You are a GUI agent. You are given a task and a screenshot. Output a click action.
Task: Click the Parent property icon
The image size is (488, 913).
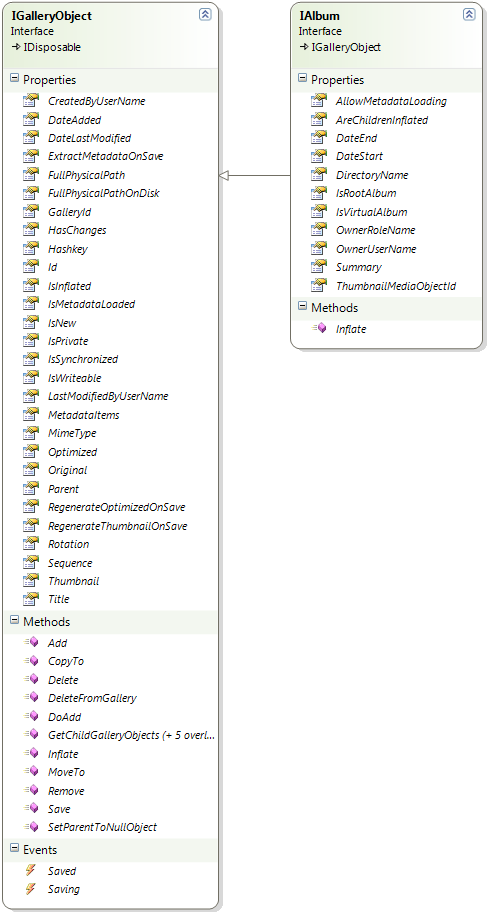[30, 489]
